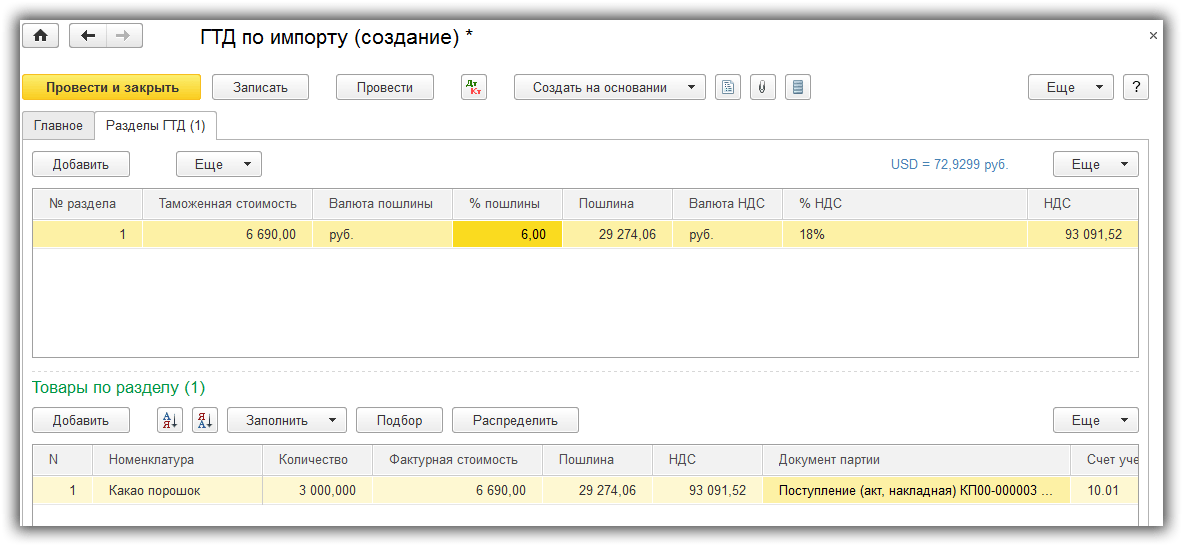1183x546 pixels.
Task: Select the Разделы ГТД (1) tab
Action: pos(156,126)
